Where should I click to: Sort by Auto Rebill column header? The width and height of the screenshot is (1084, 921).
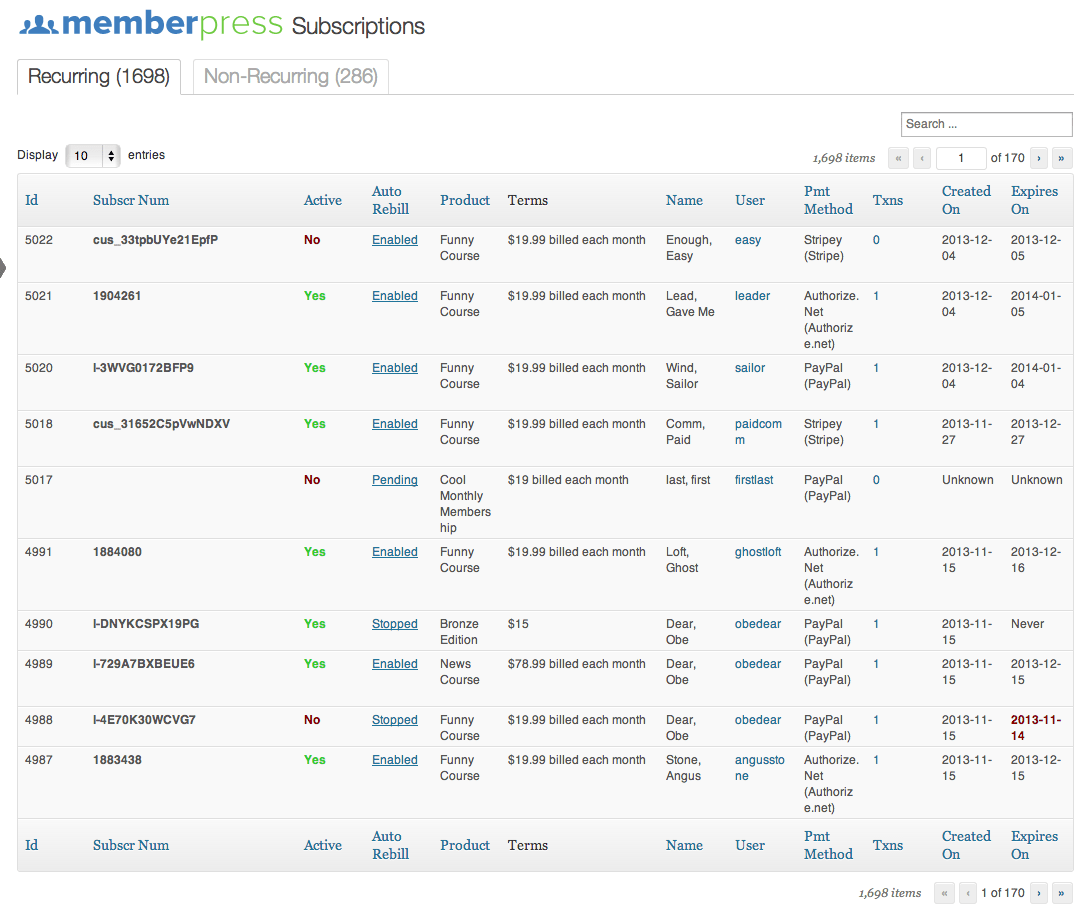click(391, 201)
